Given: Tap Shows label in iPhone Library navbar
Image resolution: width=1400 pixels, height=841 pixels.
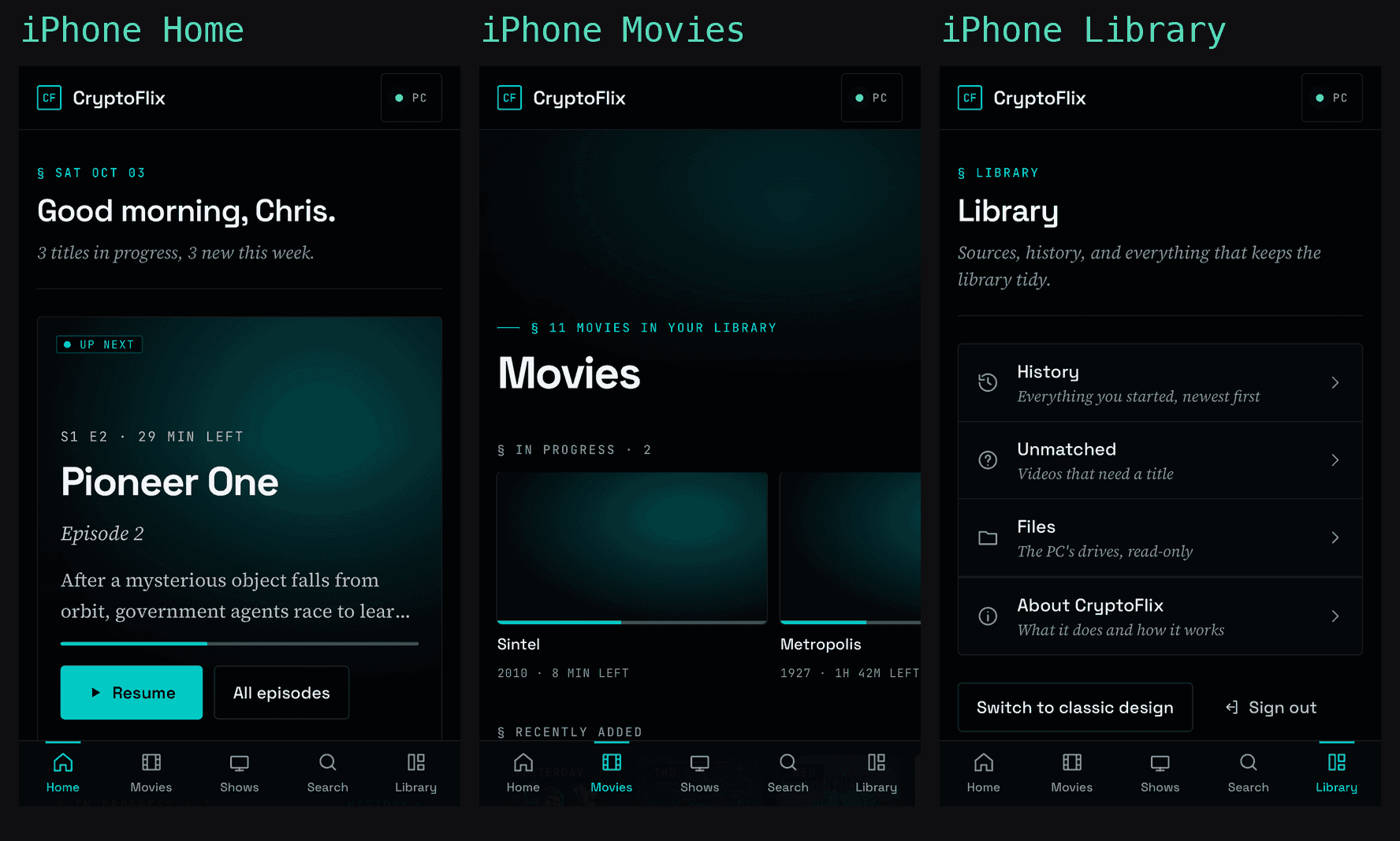Looking at the screenshot, I should (1160, 787).
